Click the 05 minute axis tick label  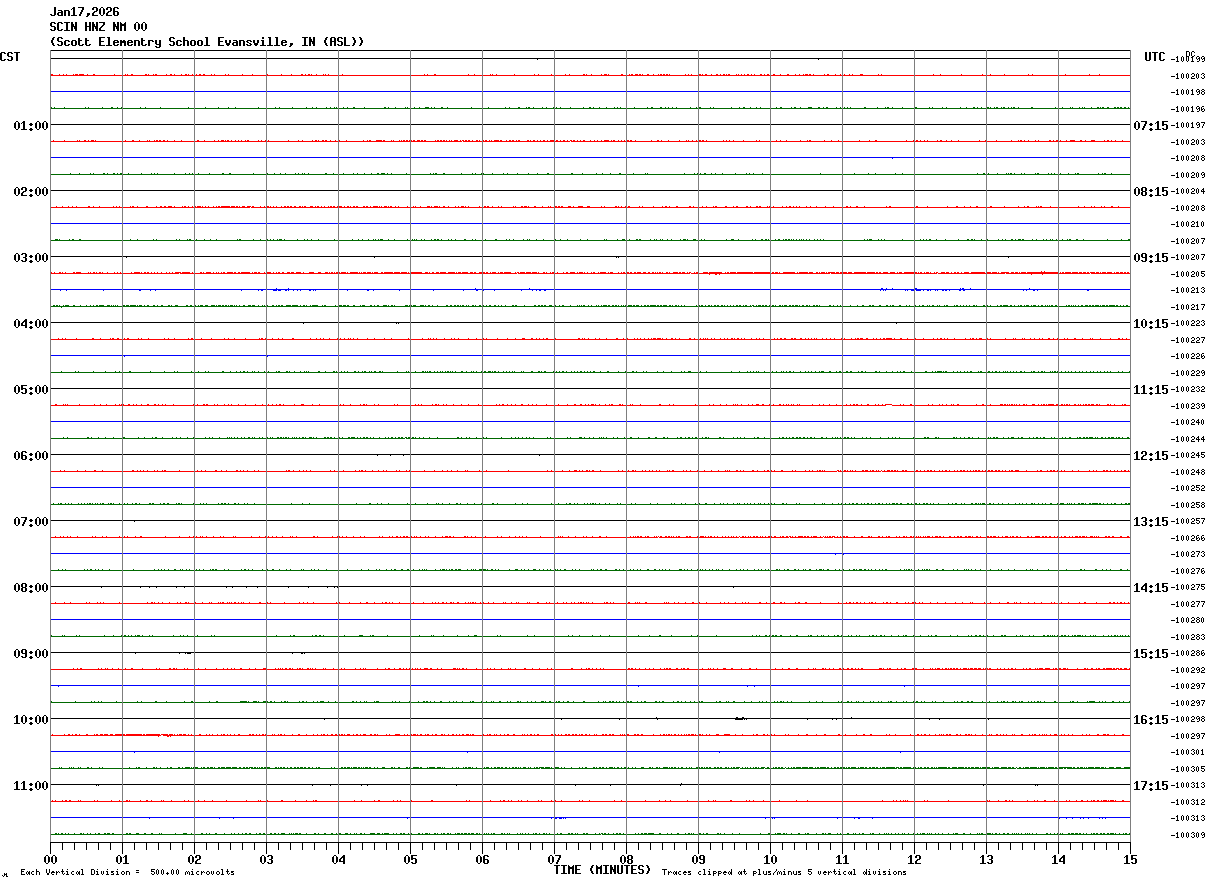click(410, 859)
